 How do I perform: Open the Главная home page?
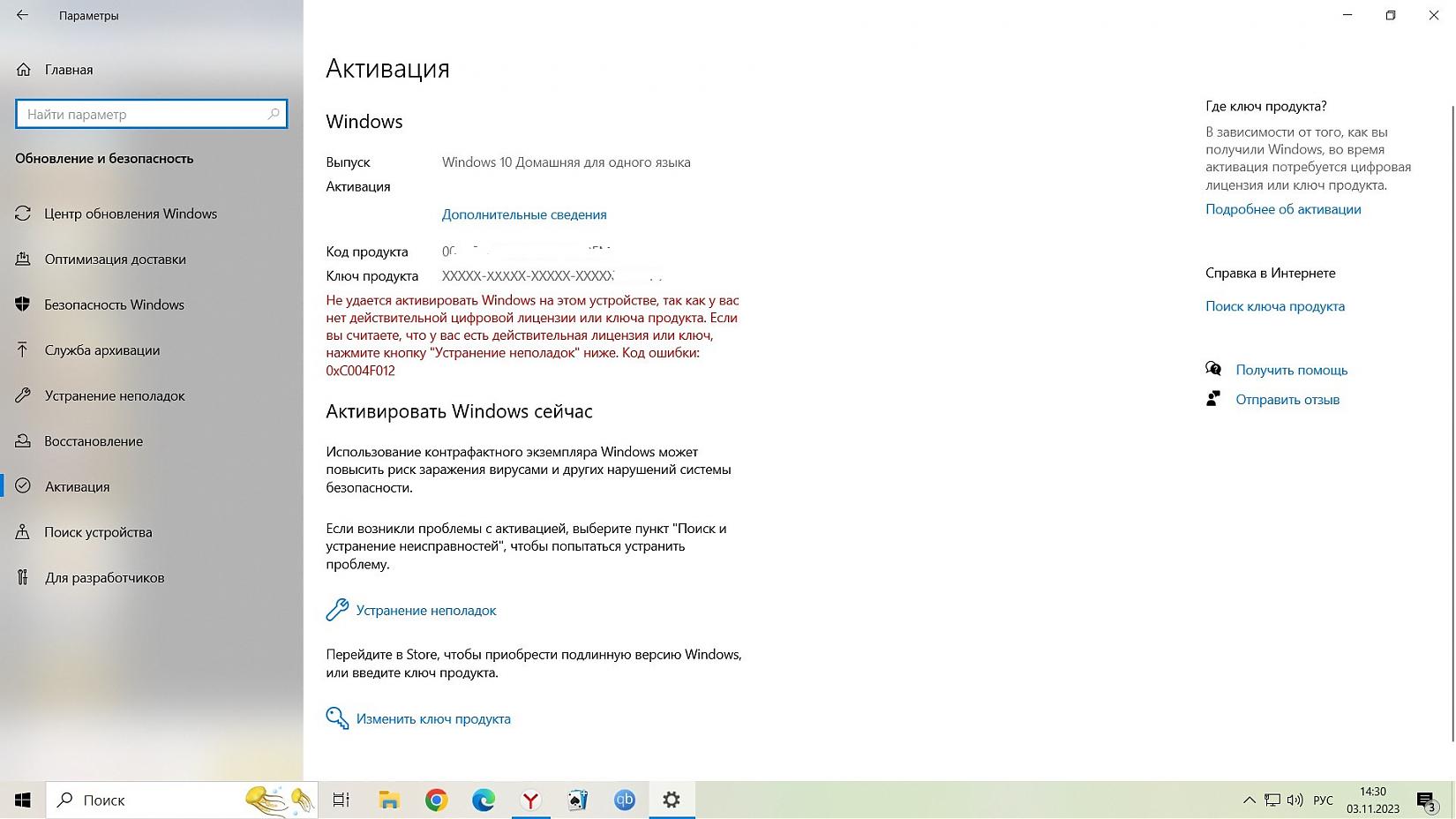tap(68, 70)
